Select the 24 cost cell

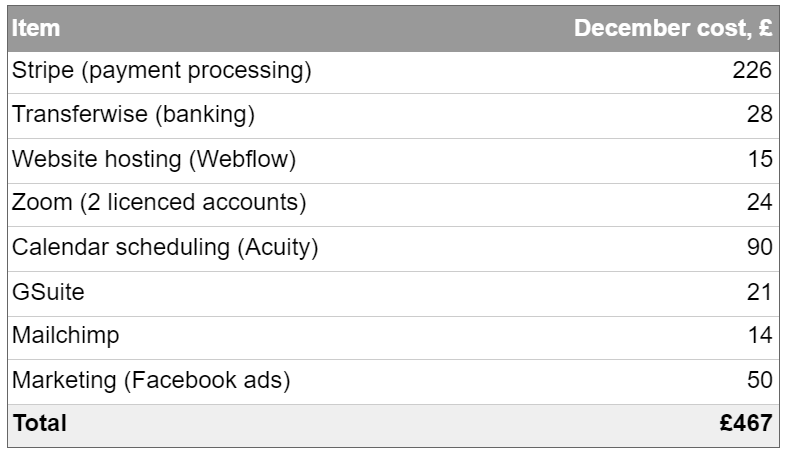click(x=759, y=202)
